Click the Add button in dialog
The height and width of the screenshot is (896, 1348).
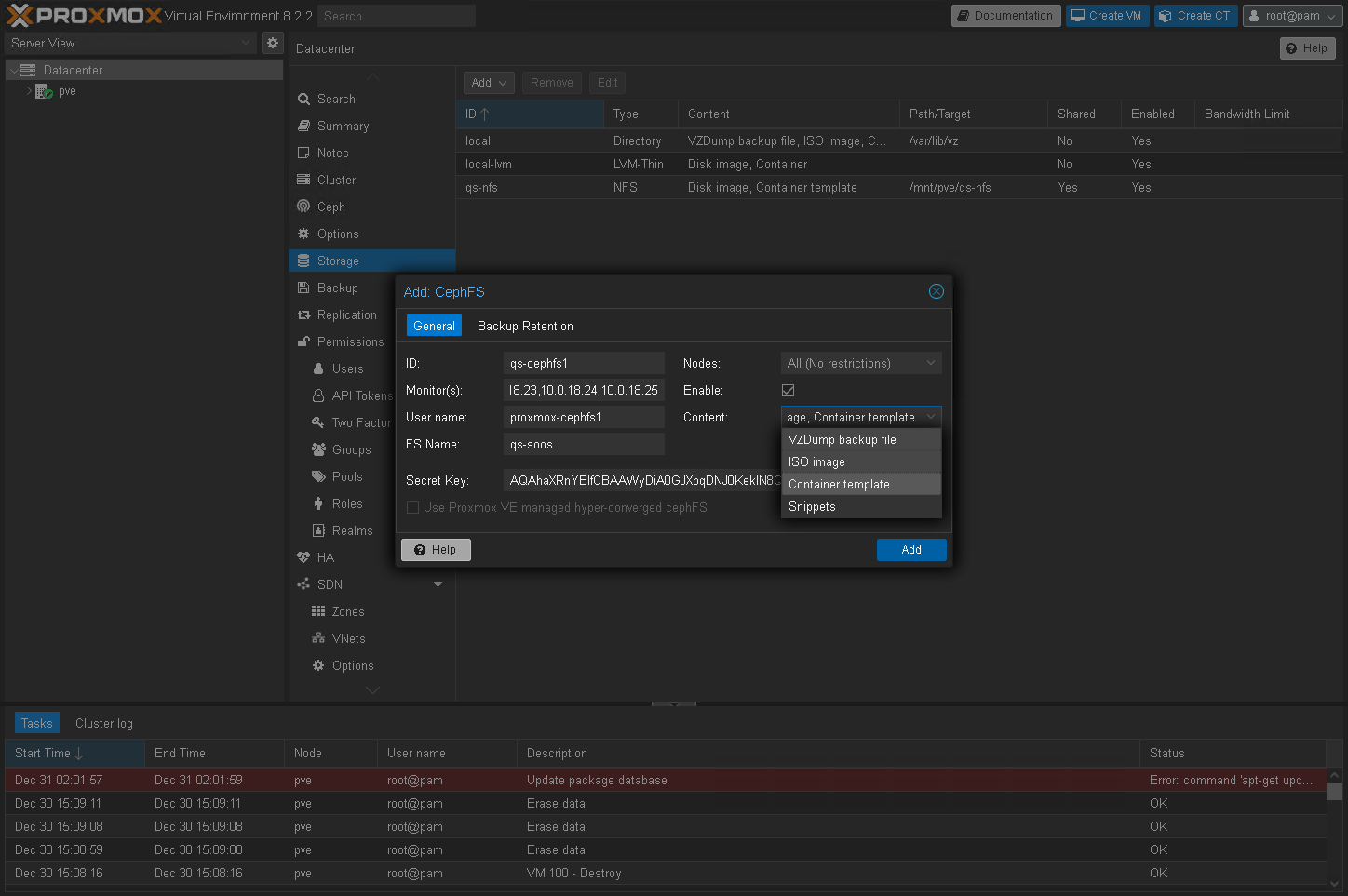(x=910, y=550)
